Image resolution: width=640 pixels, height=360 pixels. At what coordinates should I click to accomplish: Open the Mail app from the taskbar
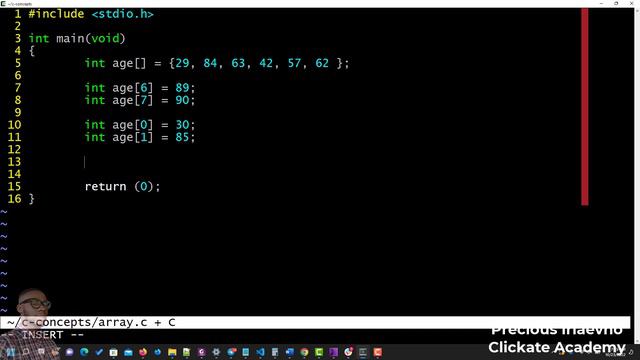(128, 352)
